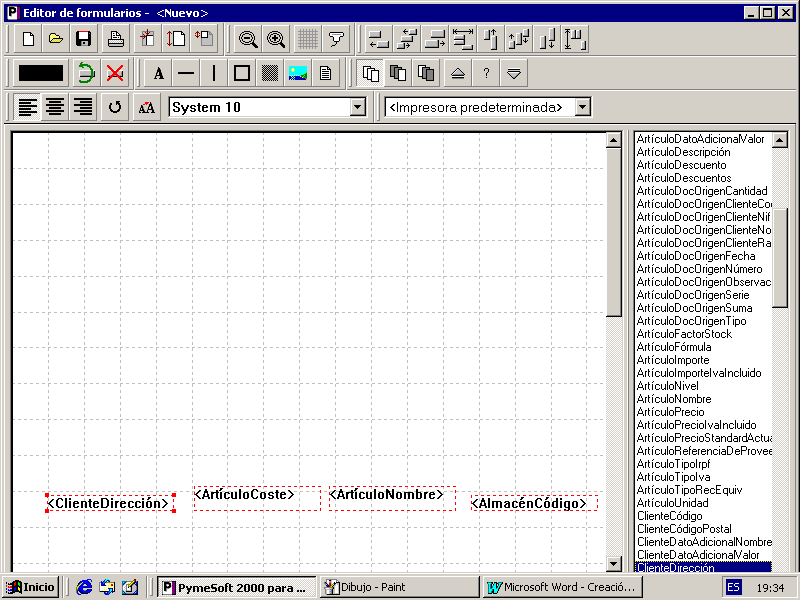Click the New form icon
This screenshot has width=800, height=600.
pyautogui.click(x=28, y=39)
